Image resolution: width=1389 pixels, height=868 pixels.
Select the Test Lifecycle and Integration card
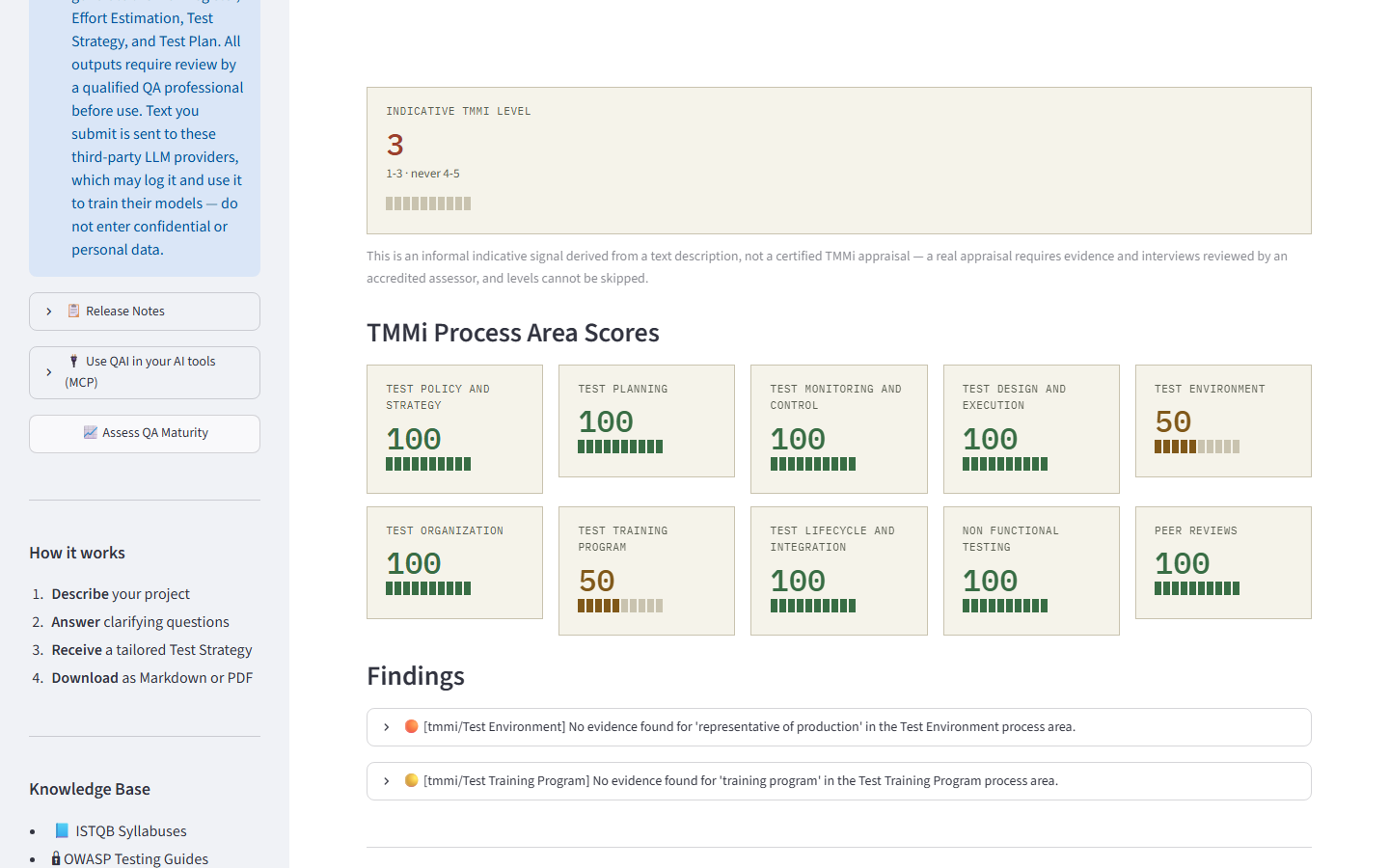coord(839,571)
